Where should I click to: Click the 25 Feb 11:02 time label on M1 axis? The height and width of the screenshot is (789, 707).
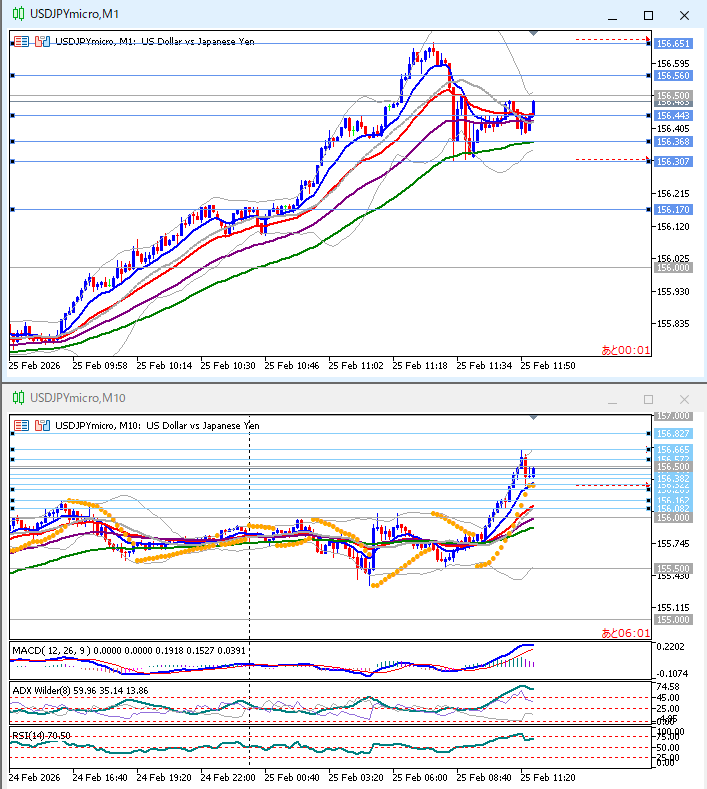357,366
